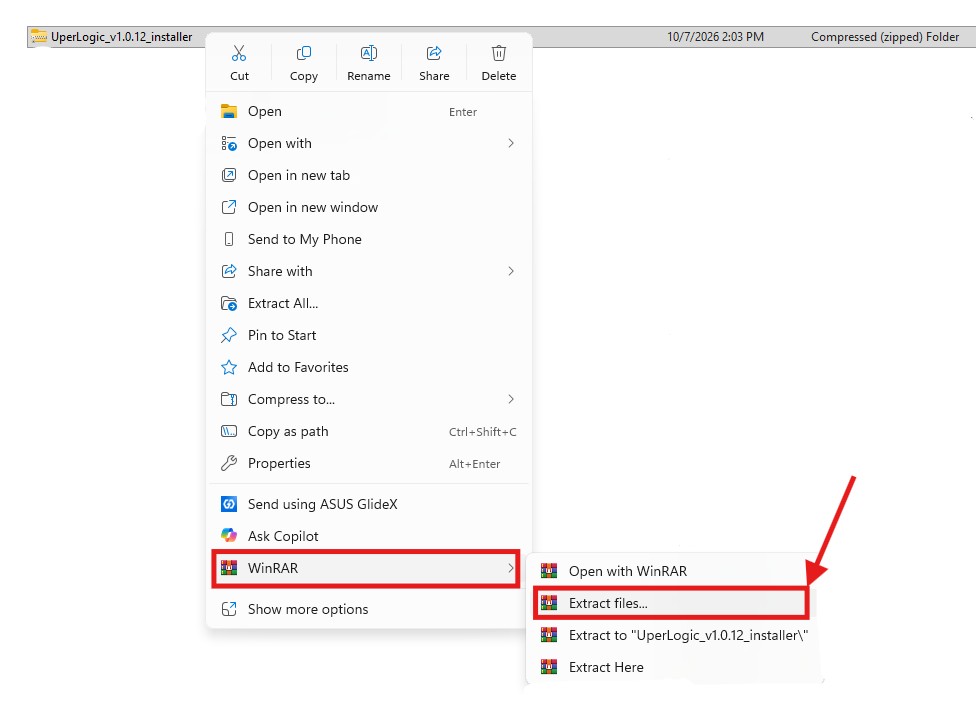Click the Cut scissors icon
Screen dimensions: 979x710
click(x=239, y=53)
